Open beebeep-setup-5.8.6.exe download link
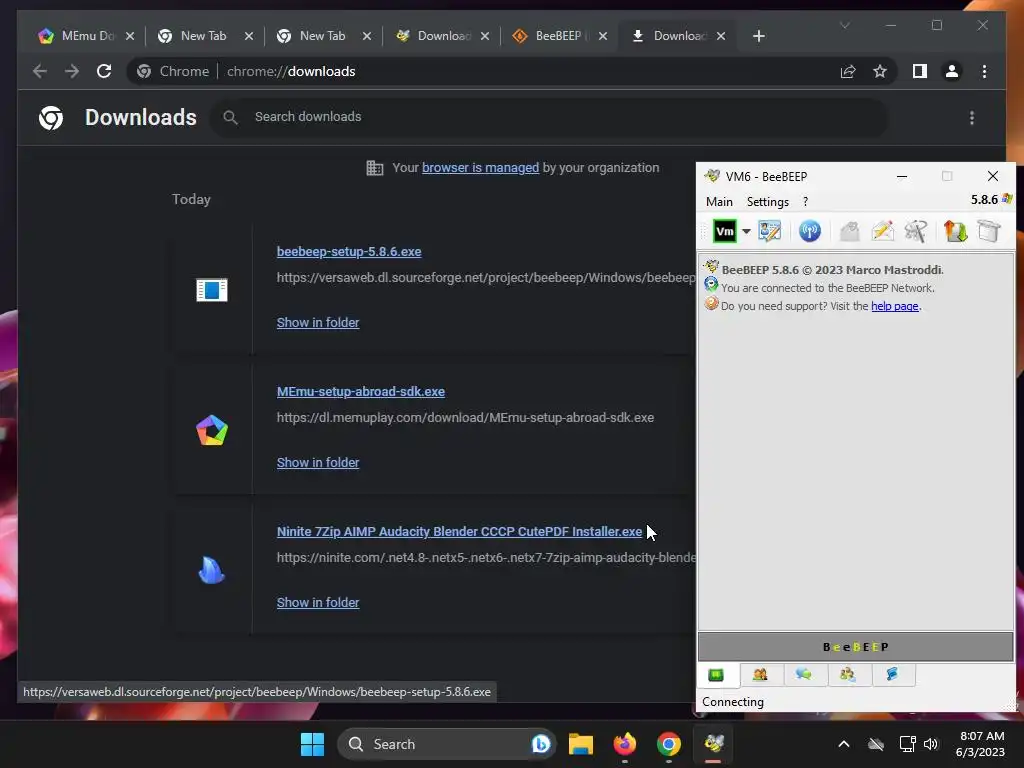 [x=349, y=251]
